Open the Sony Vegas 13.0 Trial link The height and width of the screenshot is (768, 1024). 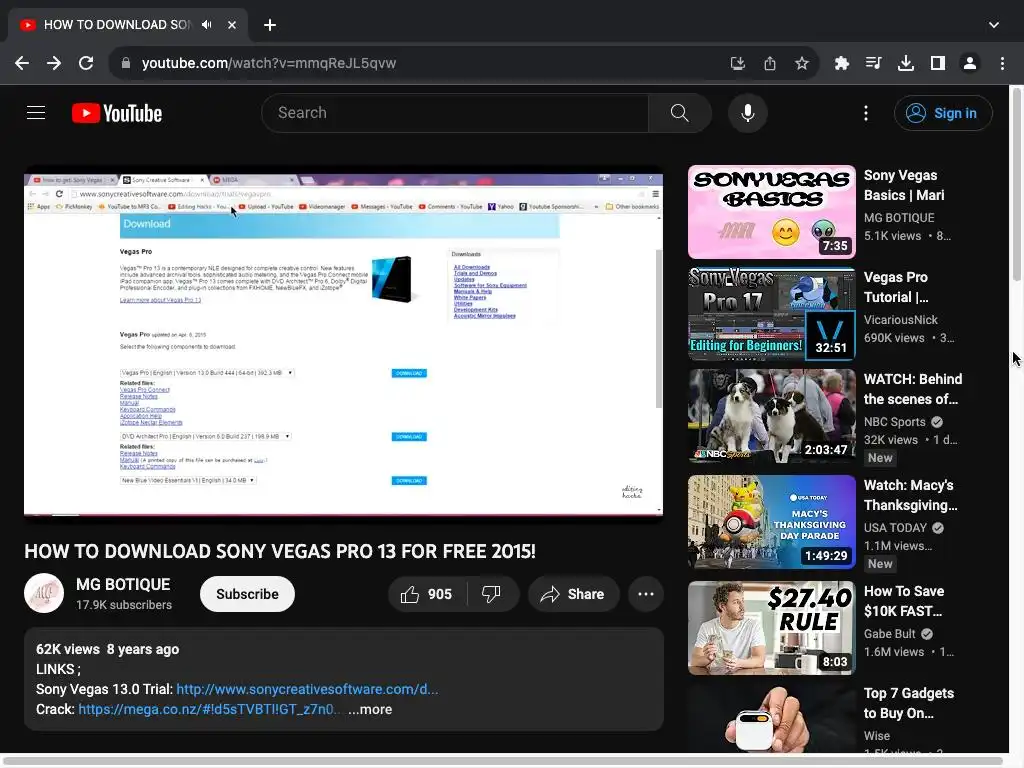click(307, 689)
